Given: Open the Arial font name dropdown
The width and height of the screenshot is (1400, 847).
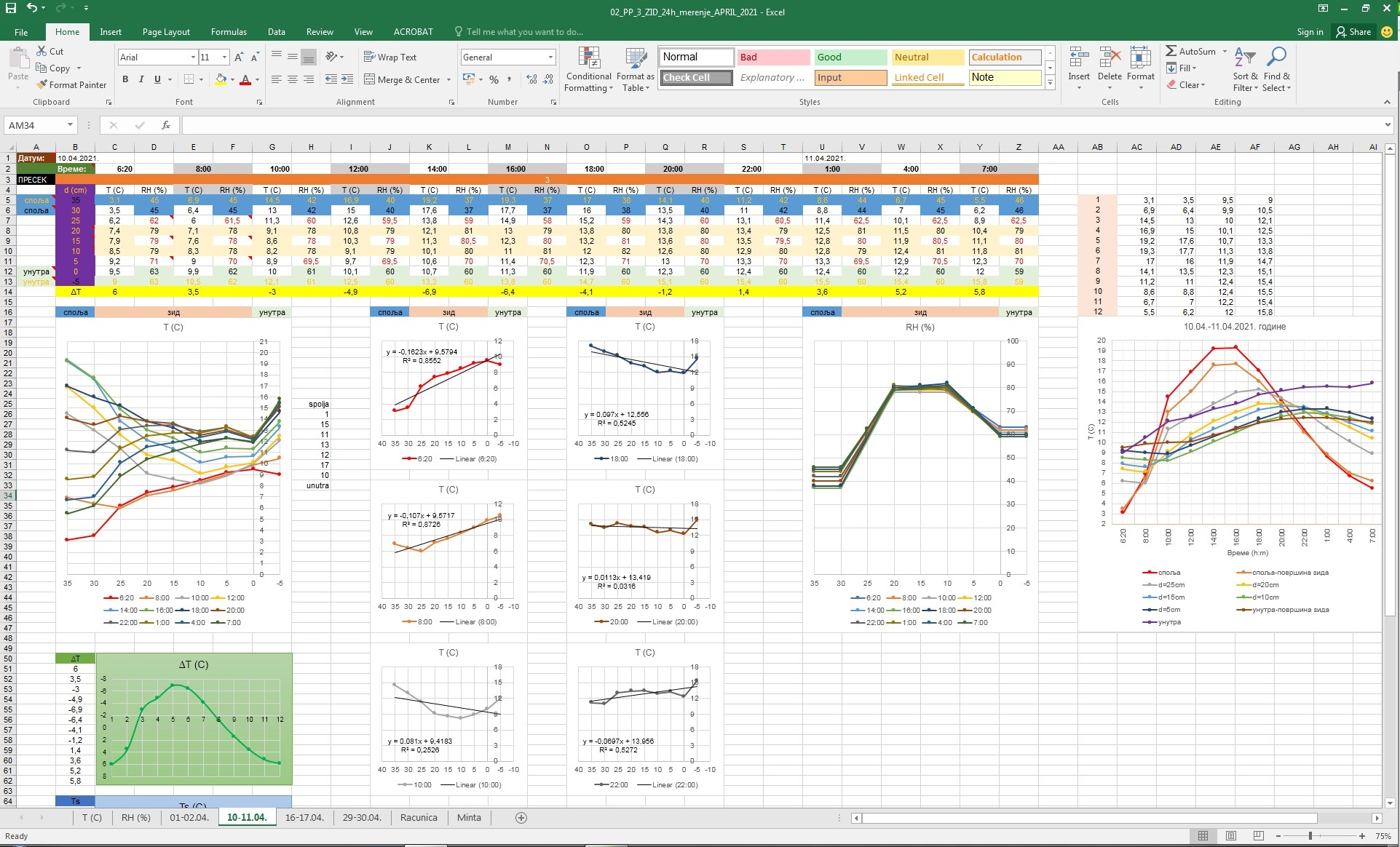Looking at the screenshot, I should pos(193,57).
